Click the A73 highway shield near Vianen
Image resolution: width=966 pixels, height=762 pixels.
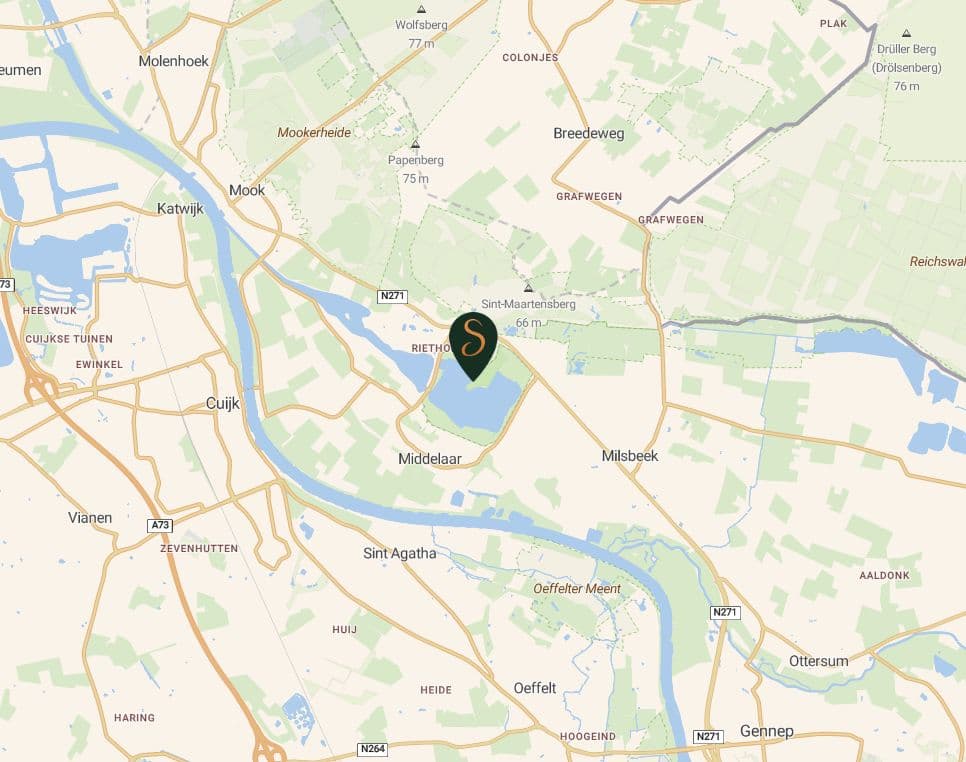point(160,525)
